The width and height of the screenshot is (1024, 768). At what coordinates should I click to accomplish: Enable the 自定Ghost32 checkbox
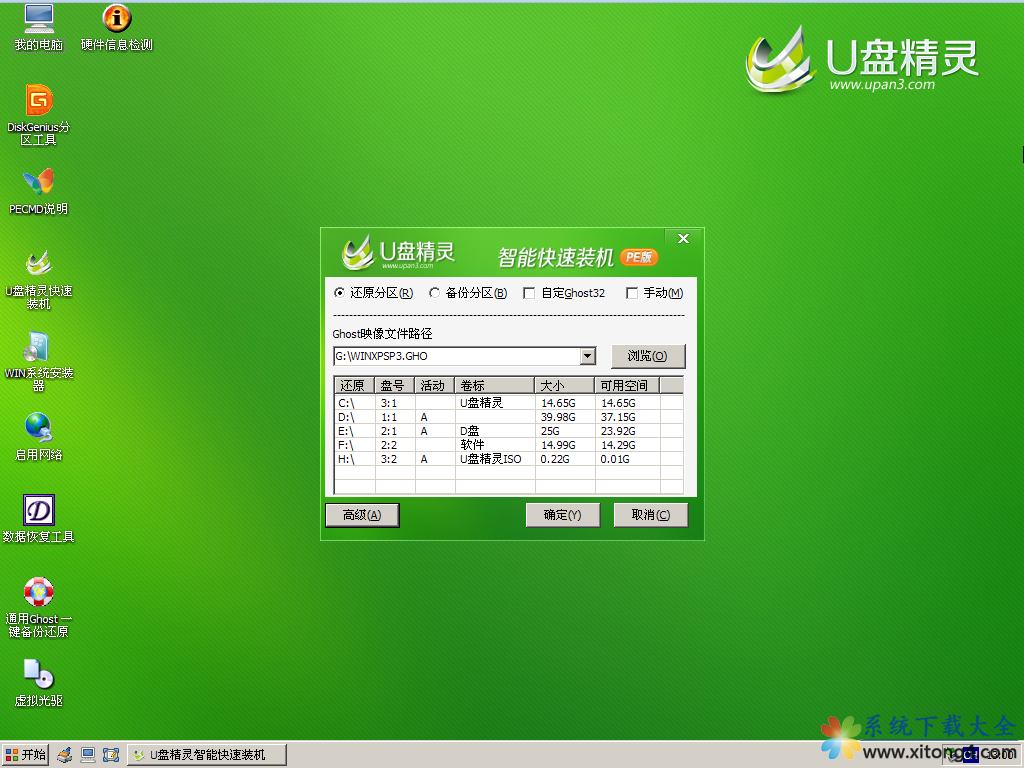click(564, 293)
